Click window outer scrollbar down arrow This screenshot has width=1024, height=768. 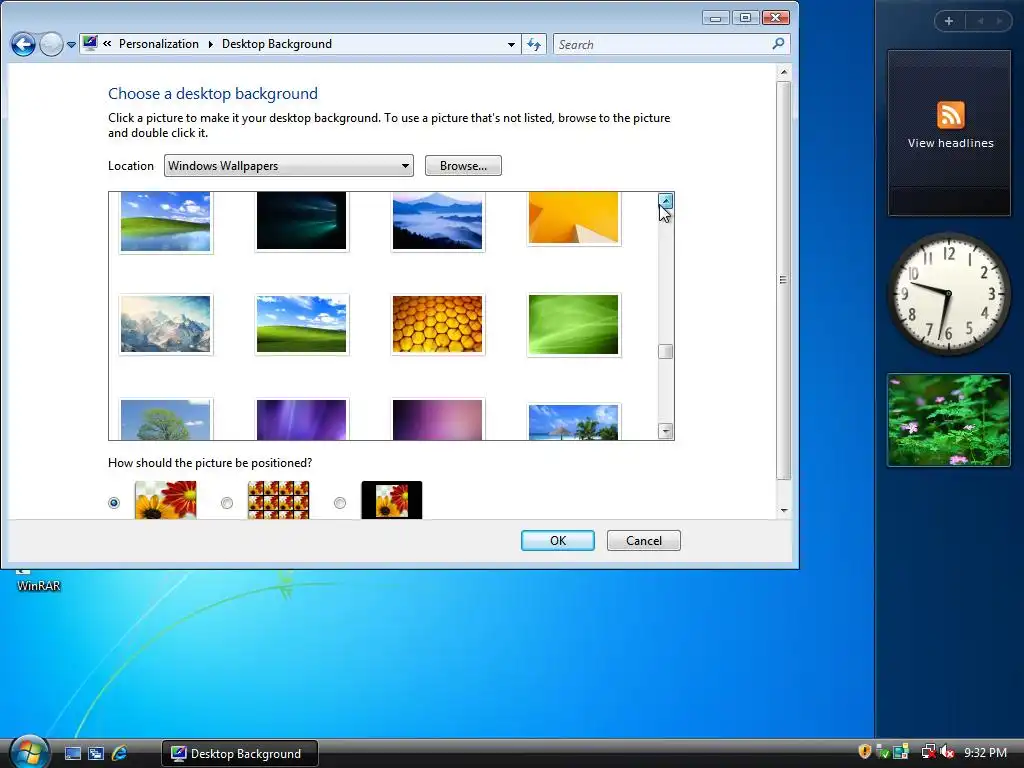(x=784, y=511)
